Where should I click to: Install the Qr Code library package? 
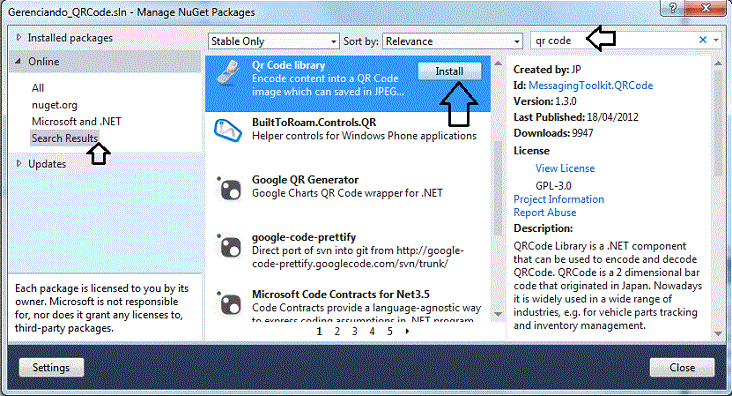[449, 71]
